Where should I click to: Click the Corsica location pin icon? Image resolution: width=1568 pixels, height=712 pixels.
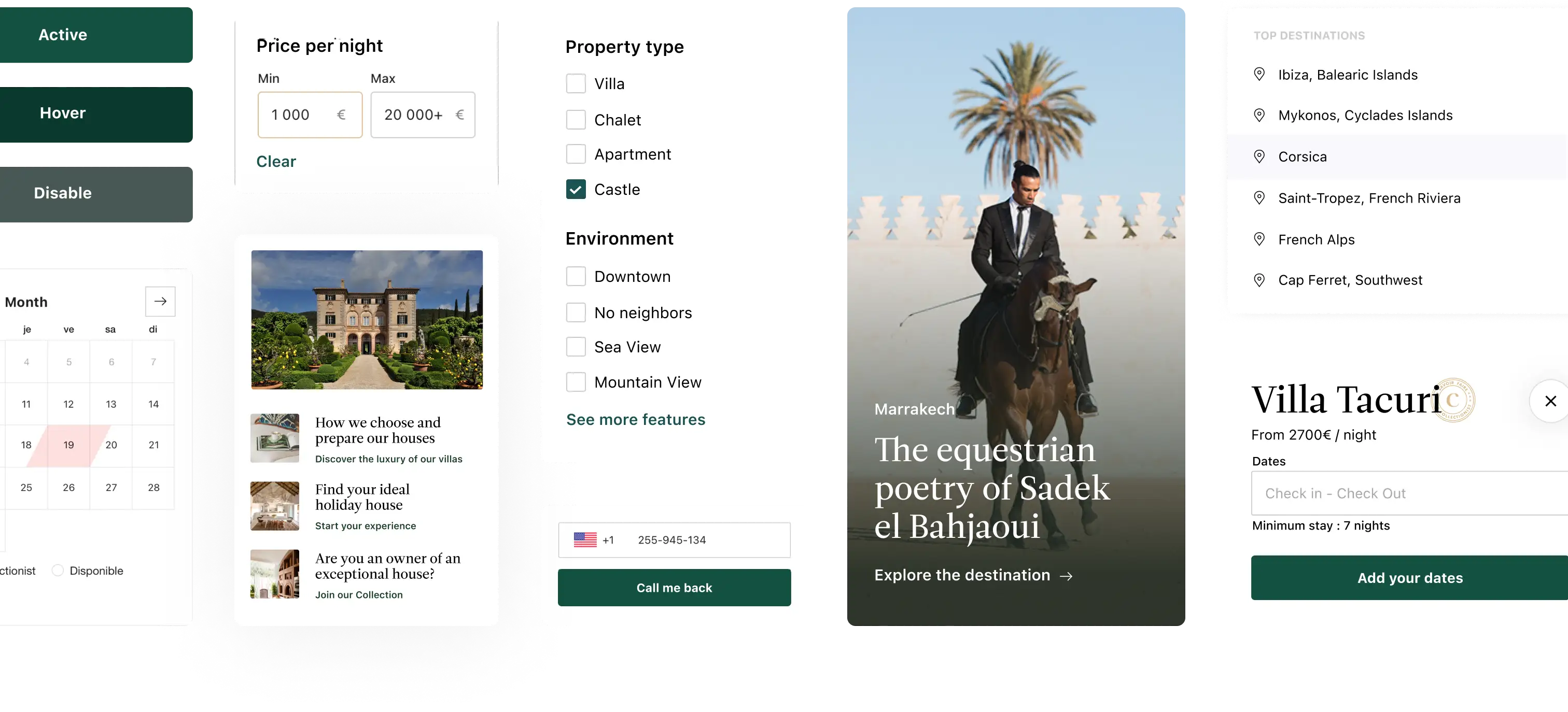pos(1259,156)
